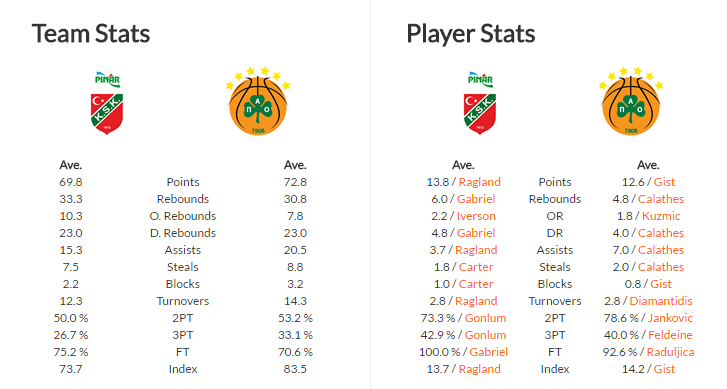Open Gist link in Points row
Image resolution: width=727 pixels, height=389 pixels.
point(664,182)
